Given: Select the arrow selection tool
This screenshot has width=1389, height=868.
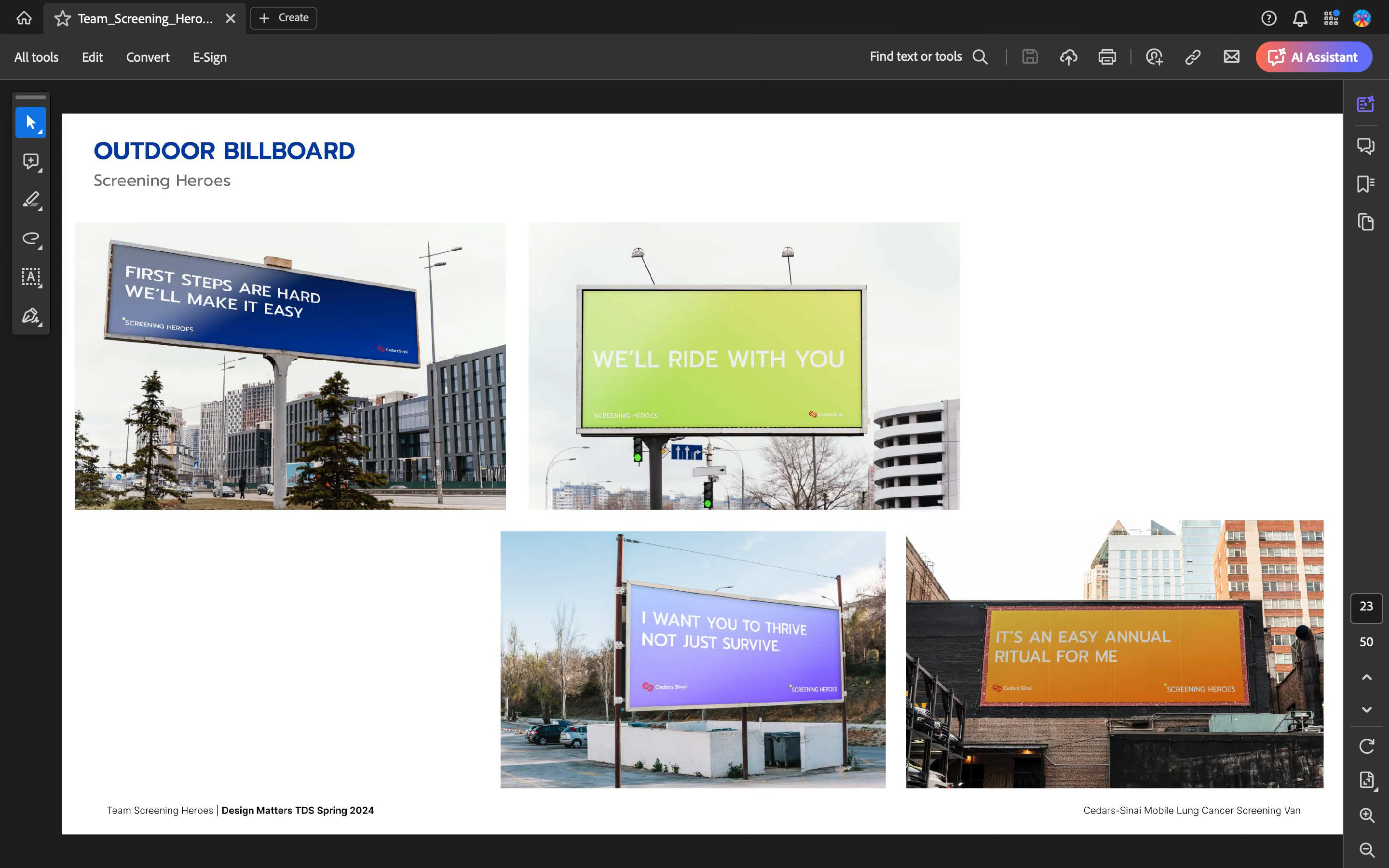Looking at the screenshot, I should tap(30, 122).
